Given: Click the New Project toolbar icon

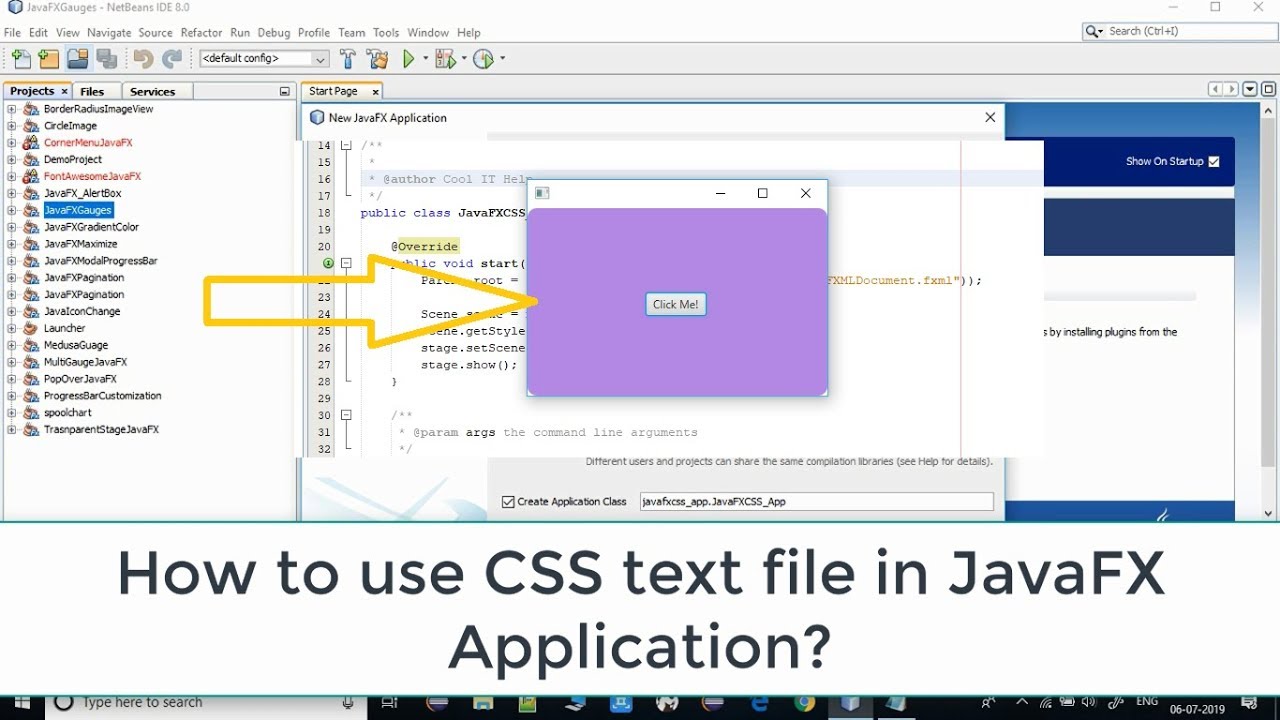Looking at the screenshot, I should click(48, 59).
